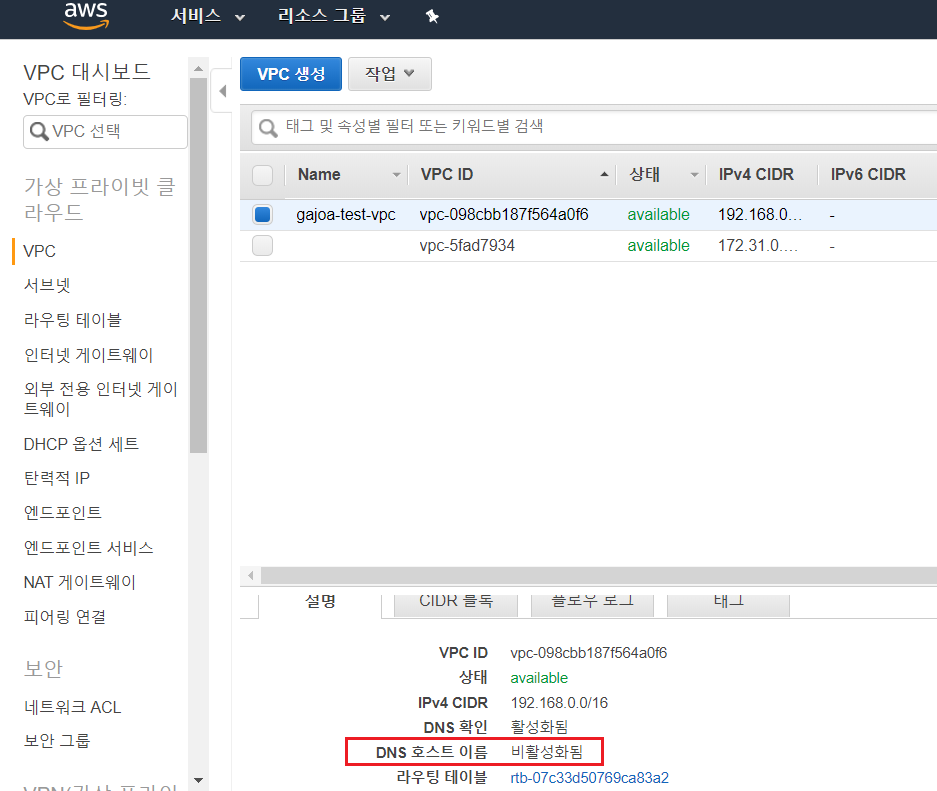Image resolution: width=937 pixels, height=791 pixels.
Task: Open 엔드포인트 서비스 in the sidebar
Action: tap(88, 547)
